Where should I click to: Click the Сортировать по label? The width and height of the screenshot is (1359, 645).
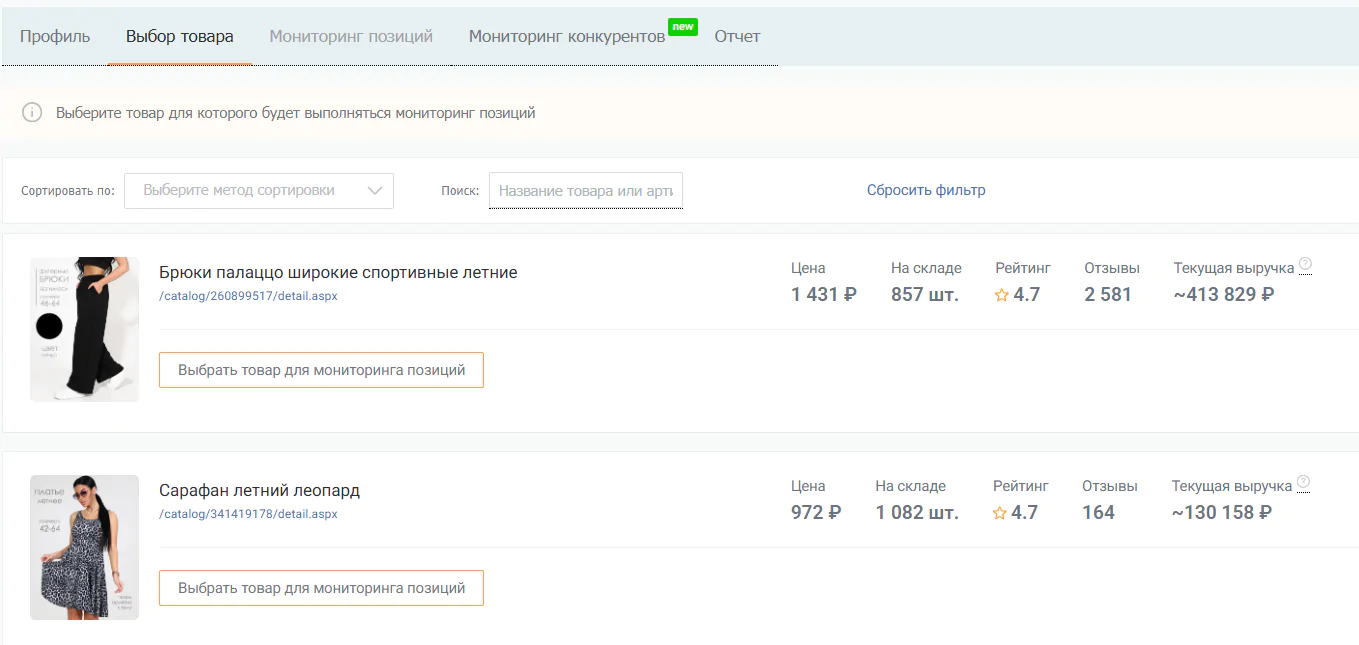[x=68, y=191]
